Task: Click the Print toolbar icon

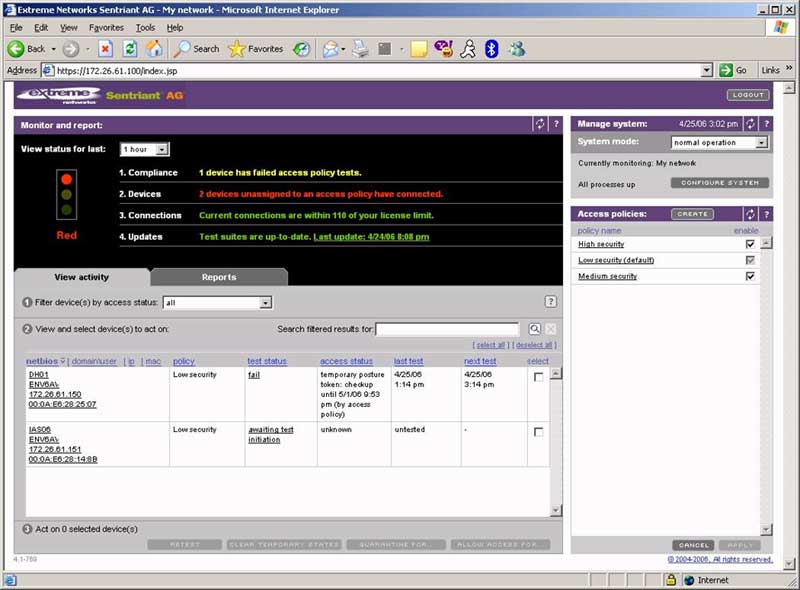Action: 361,49
